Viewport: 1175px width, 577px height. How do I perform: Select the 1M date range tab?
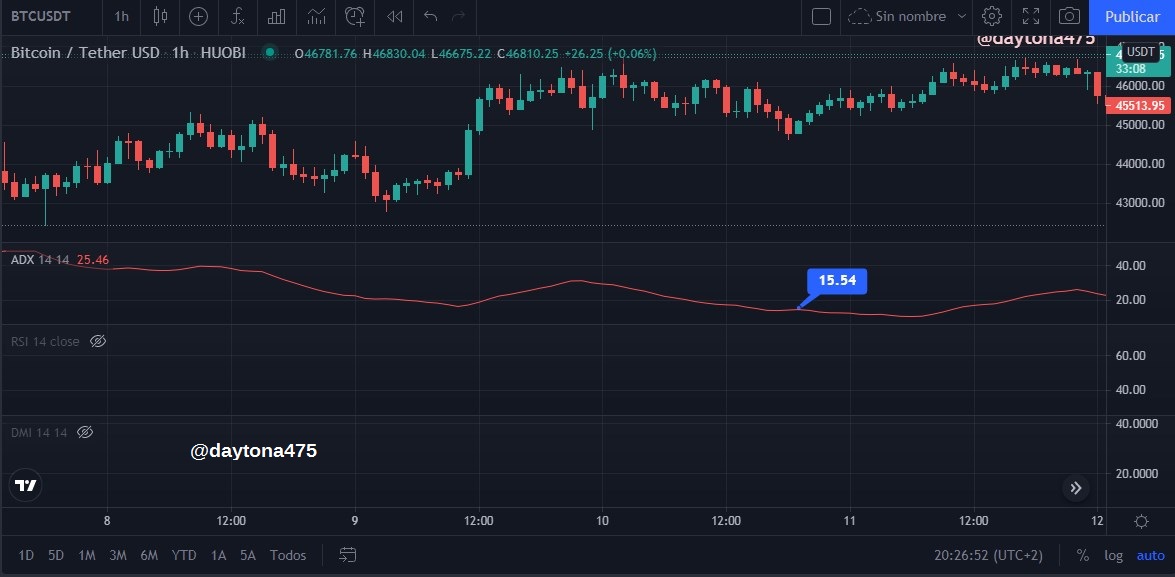pyautogui.click(x=87, y=555)
